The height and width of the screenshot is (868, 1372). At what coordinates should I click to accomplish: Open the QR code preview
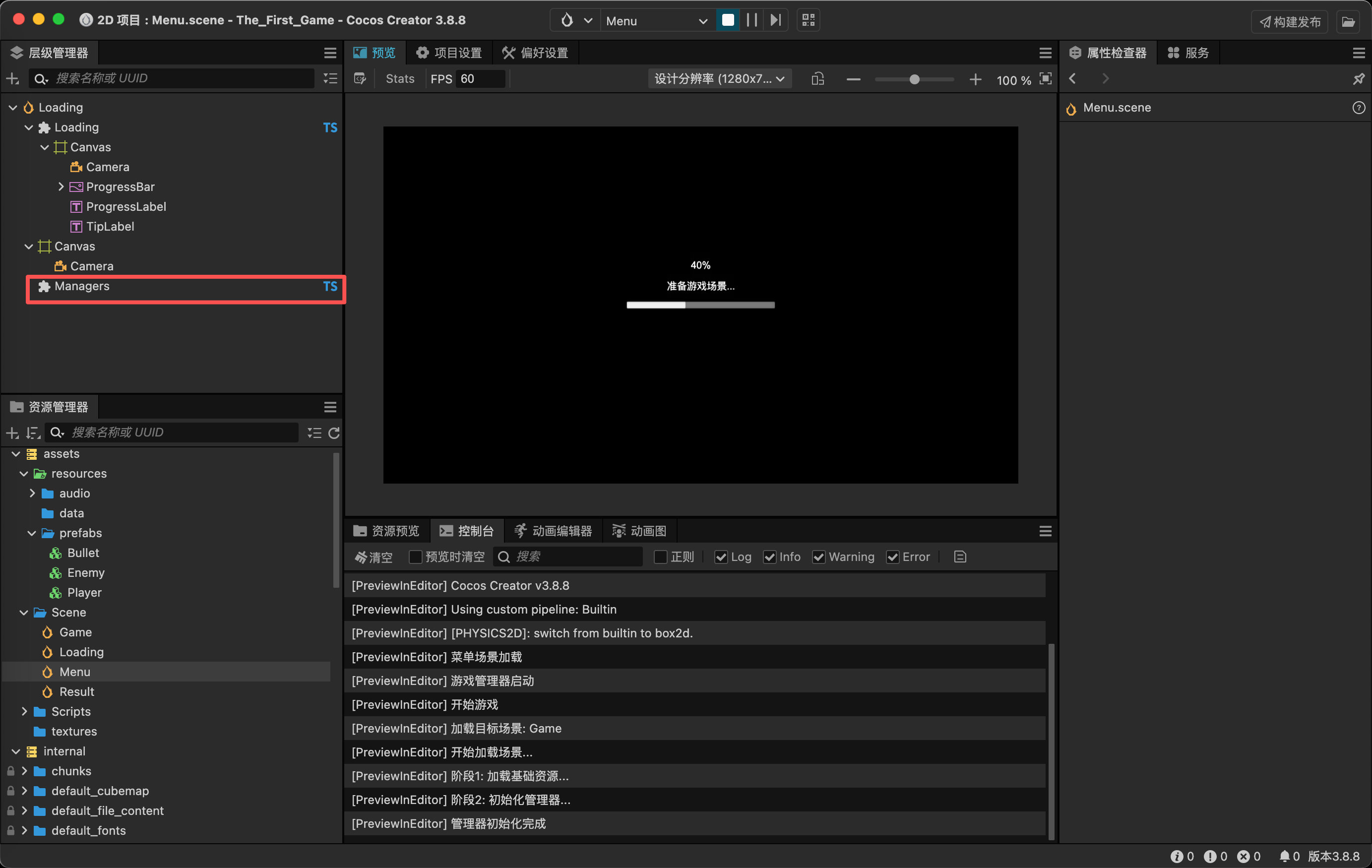[808, 20]
